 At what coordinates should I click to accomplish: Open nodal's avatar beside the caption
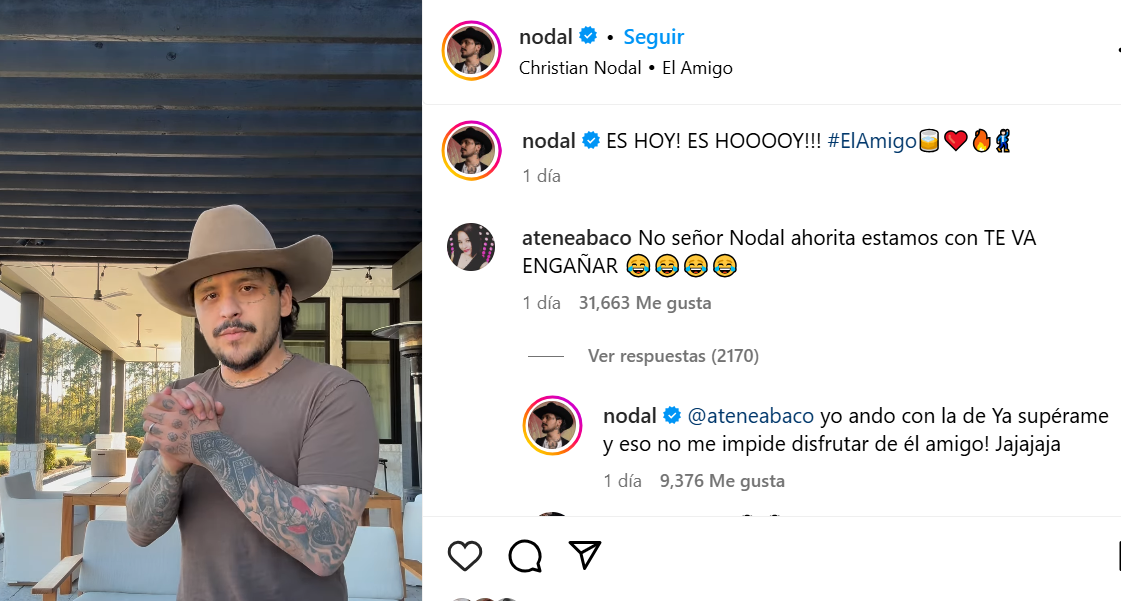(471, 151)
